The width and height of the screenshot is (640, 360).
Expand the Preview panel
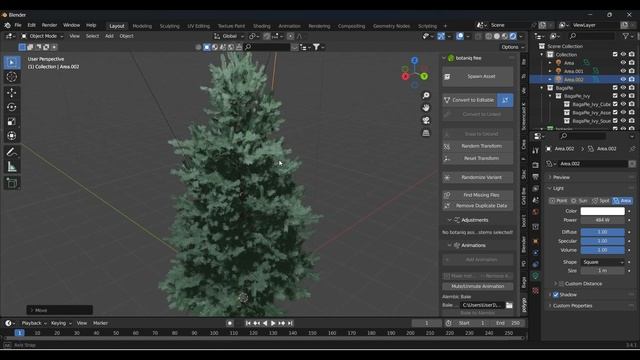tap(561, 177)
